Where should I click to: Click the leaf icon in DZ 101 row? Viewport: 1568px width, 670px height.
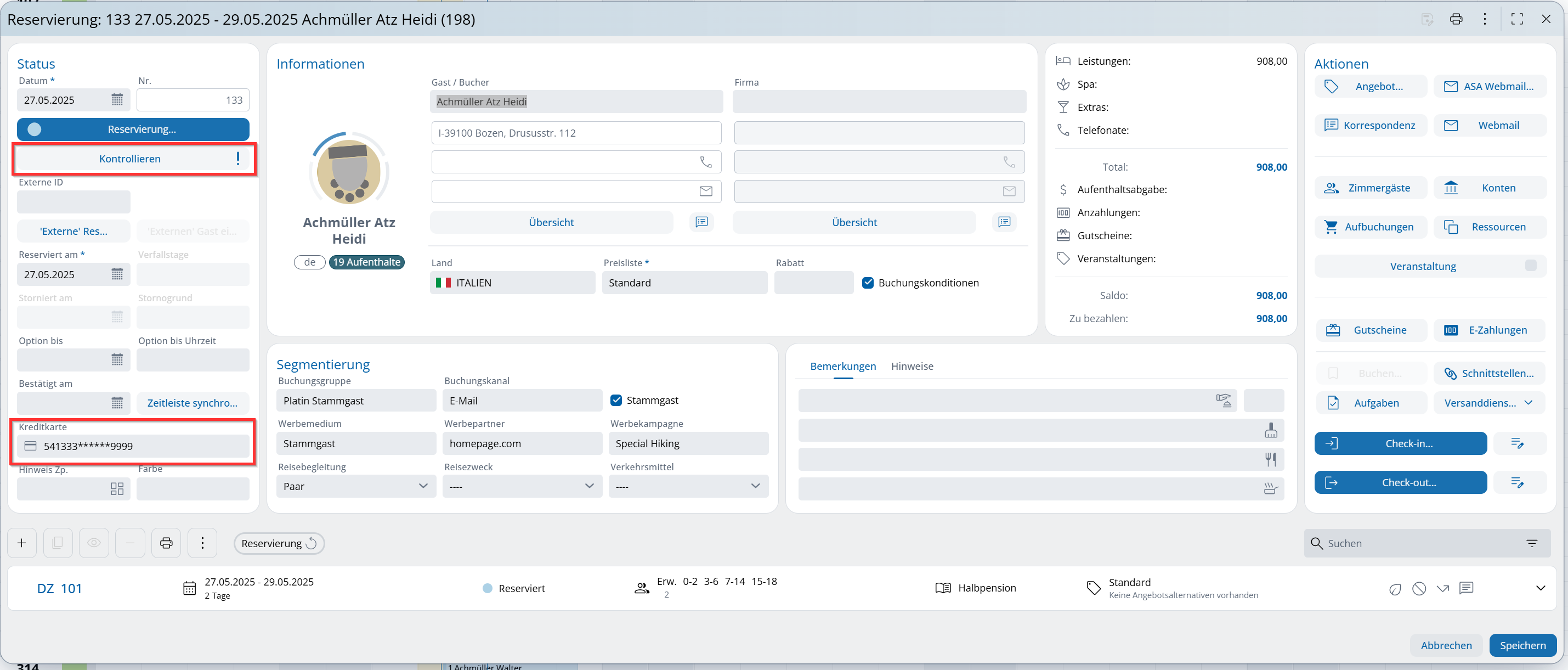[x=1395, y=588]
